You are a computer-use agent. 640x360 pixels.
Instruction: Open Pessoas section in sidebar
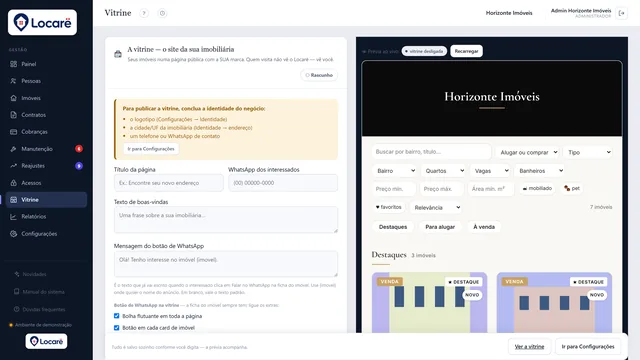(46, 81)
